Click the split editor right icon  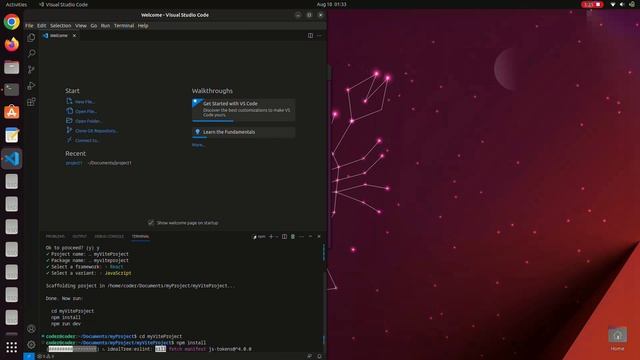pyautogui.click(x=310, y=36)
